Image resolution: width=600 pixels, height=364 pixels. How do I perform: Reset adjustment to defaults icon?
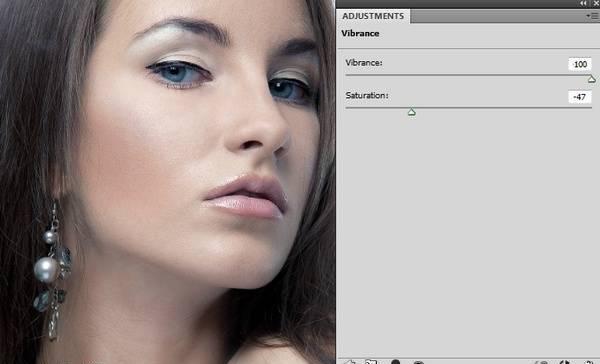pyautogui.click(x=565, y=362)
